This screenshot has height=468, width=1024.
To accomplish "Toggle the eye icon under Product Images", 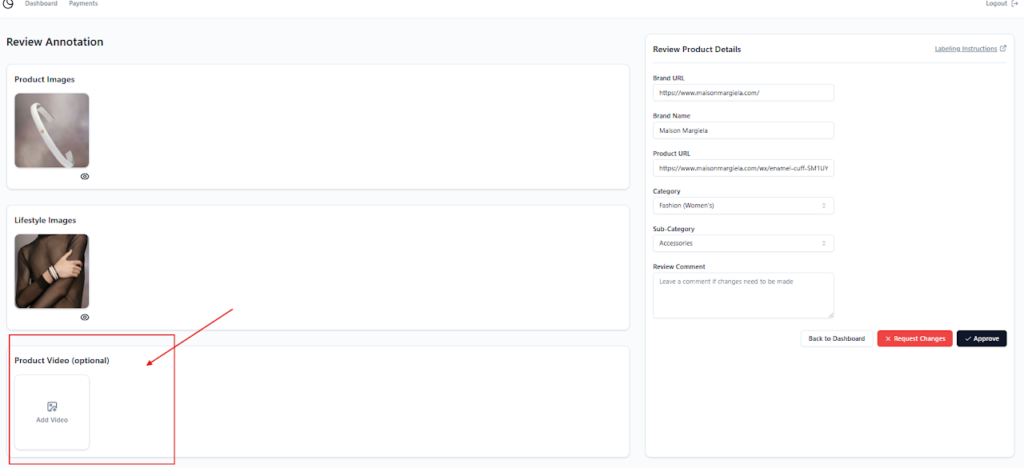I will tap(85, 176).
